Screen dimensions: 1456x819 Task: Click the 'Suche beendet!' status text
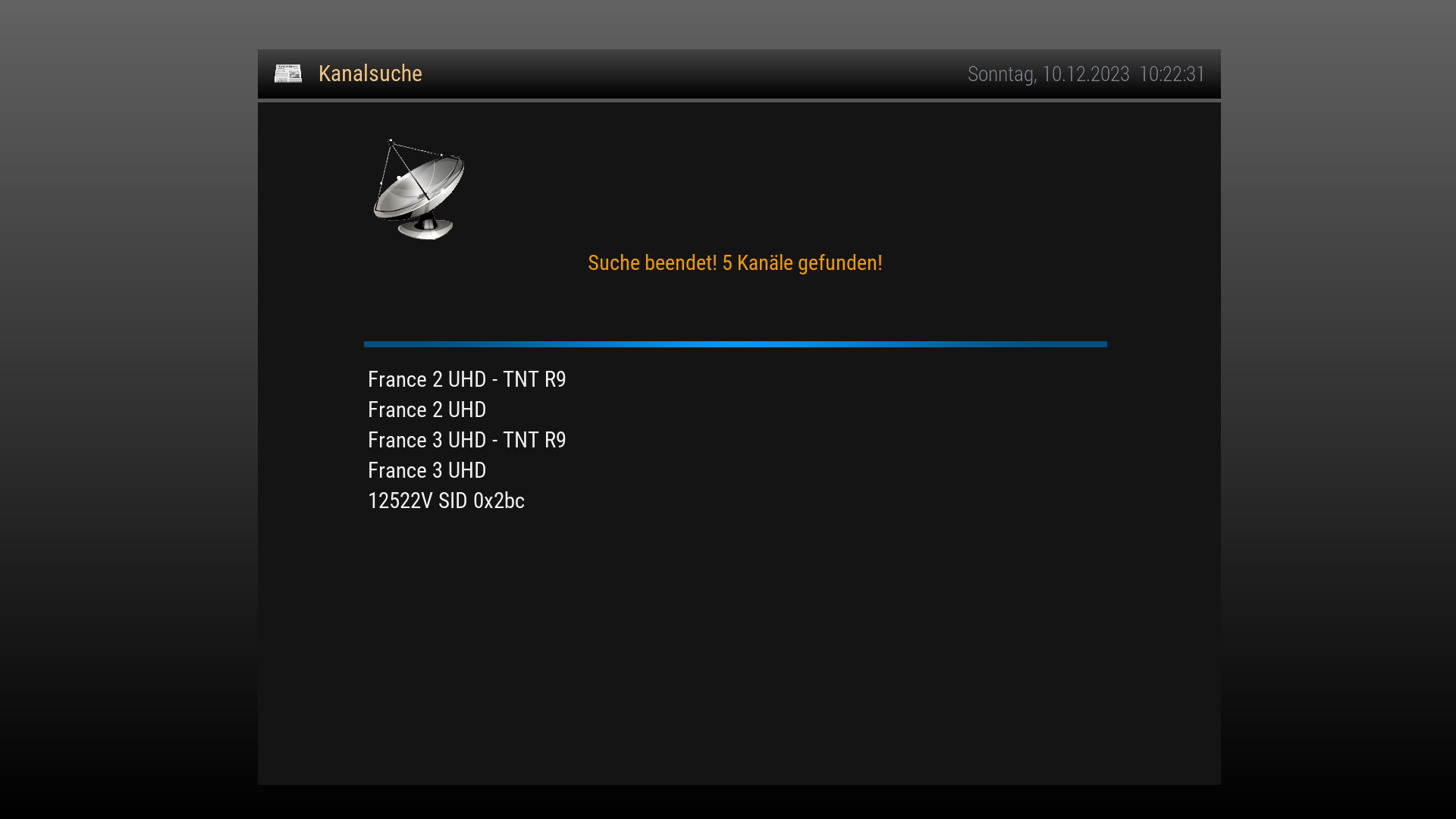[x=652, y=263]
